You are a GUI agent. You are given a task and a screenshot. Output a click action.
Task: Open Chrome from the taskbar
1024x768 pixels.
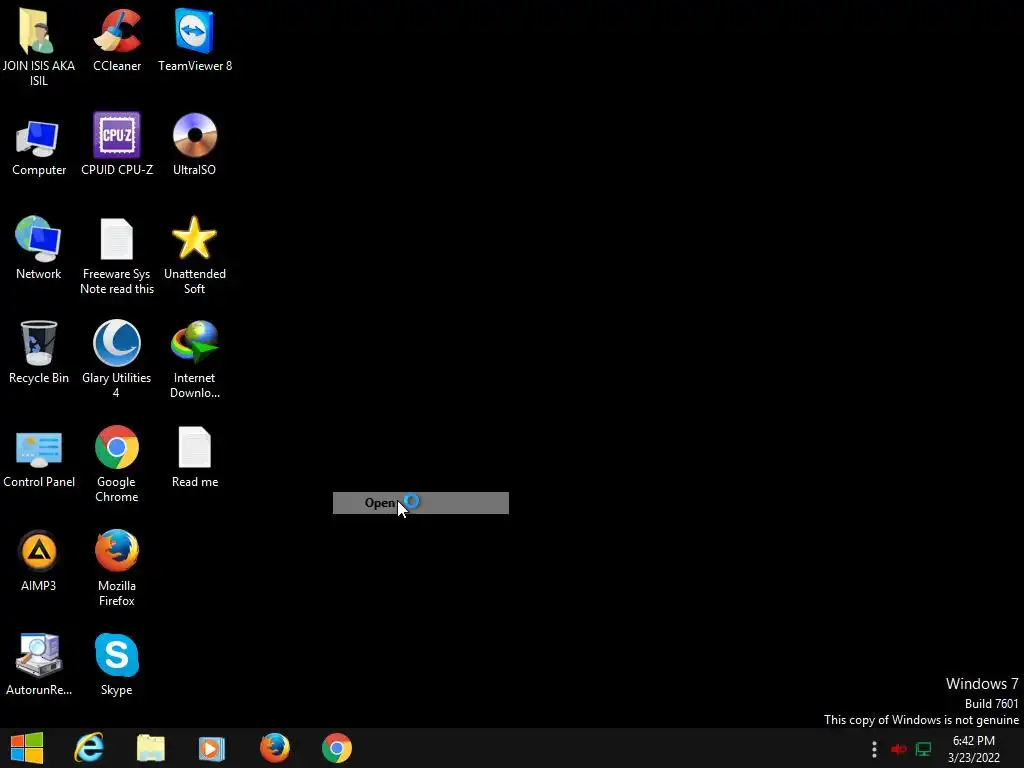[x=337, y=748]
